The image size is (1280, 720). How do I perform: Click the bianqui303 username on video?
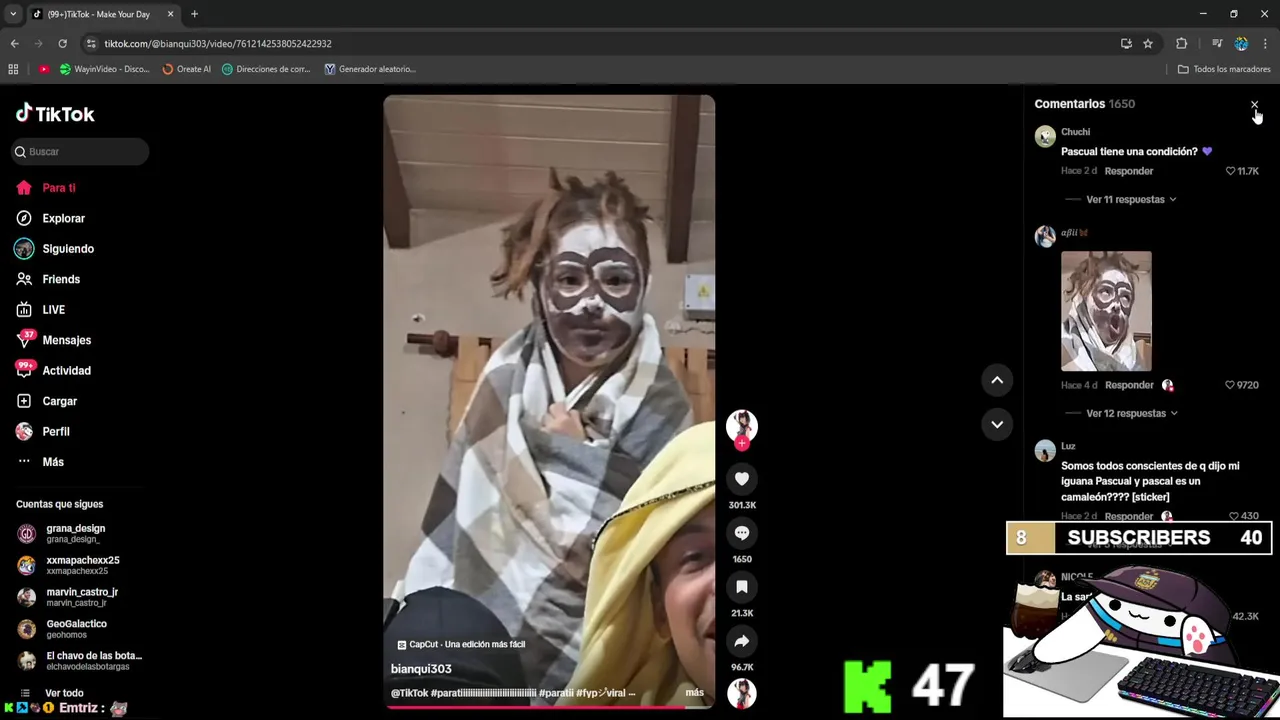(421, 669)
